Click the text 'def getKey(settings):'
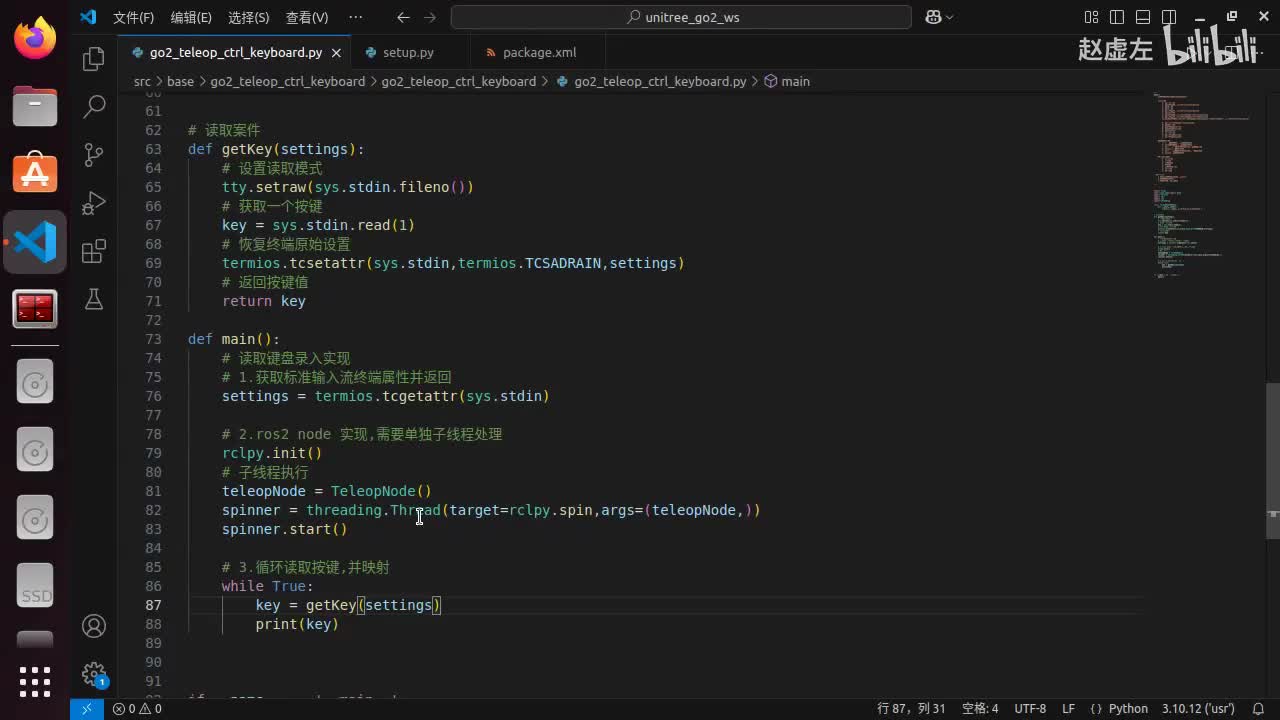1280x720 pixels. pyautogui.click(x=276, y=149)
